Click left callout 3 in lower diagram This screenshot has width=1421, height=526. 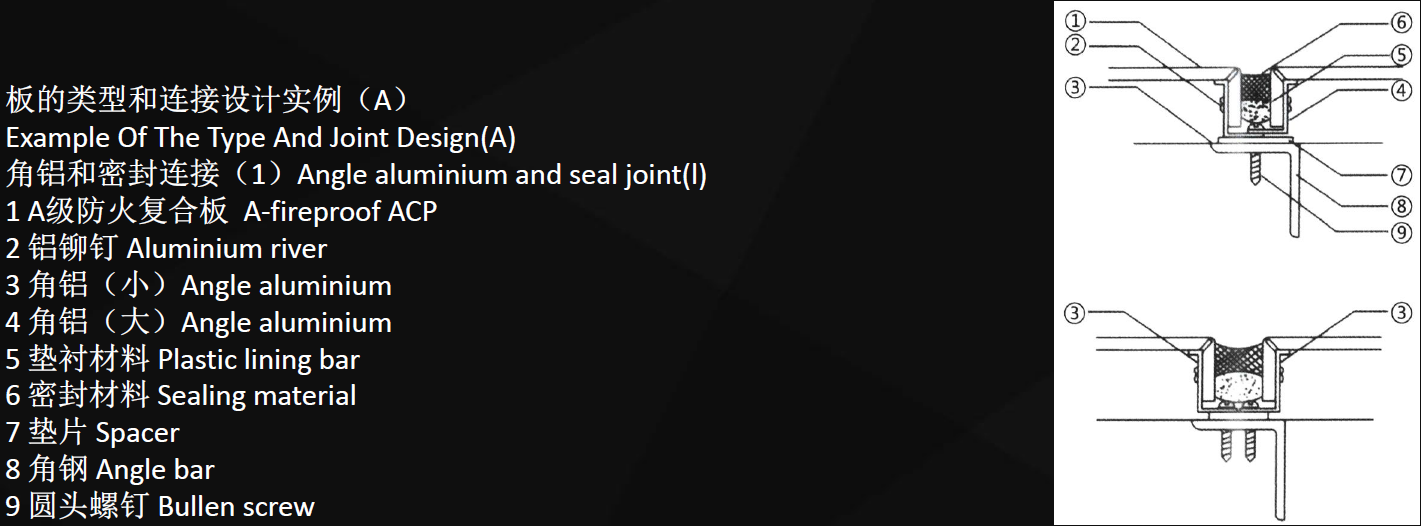click(1075, 314)
